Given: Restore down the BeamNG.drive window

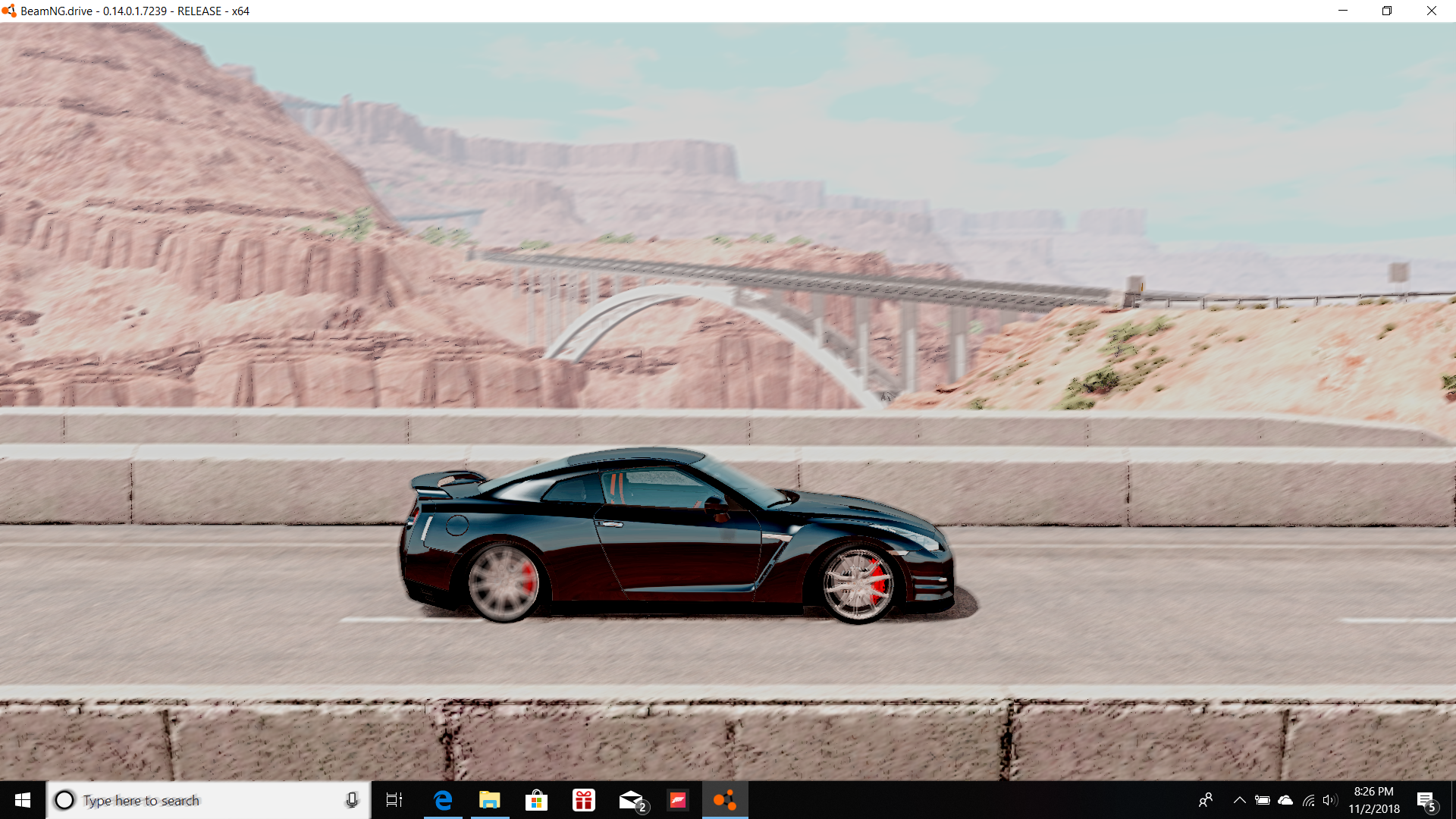Looking at the screenshot, I should [x=1387, y=11].
